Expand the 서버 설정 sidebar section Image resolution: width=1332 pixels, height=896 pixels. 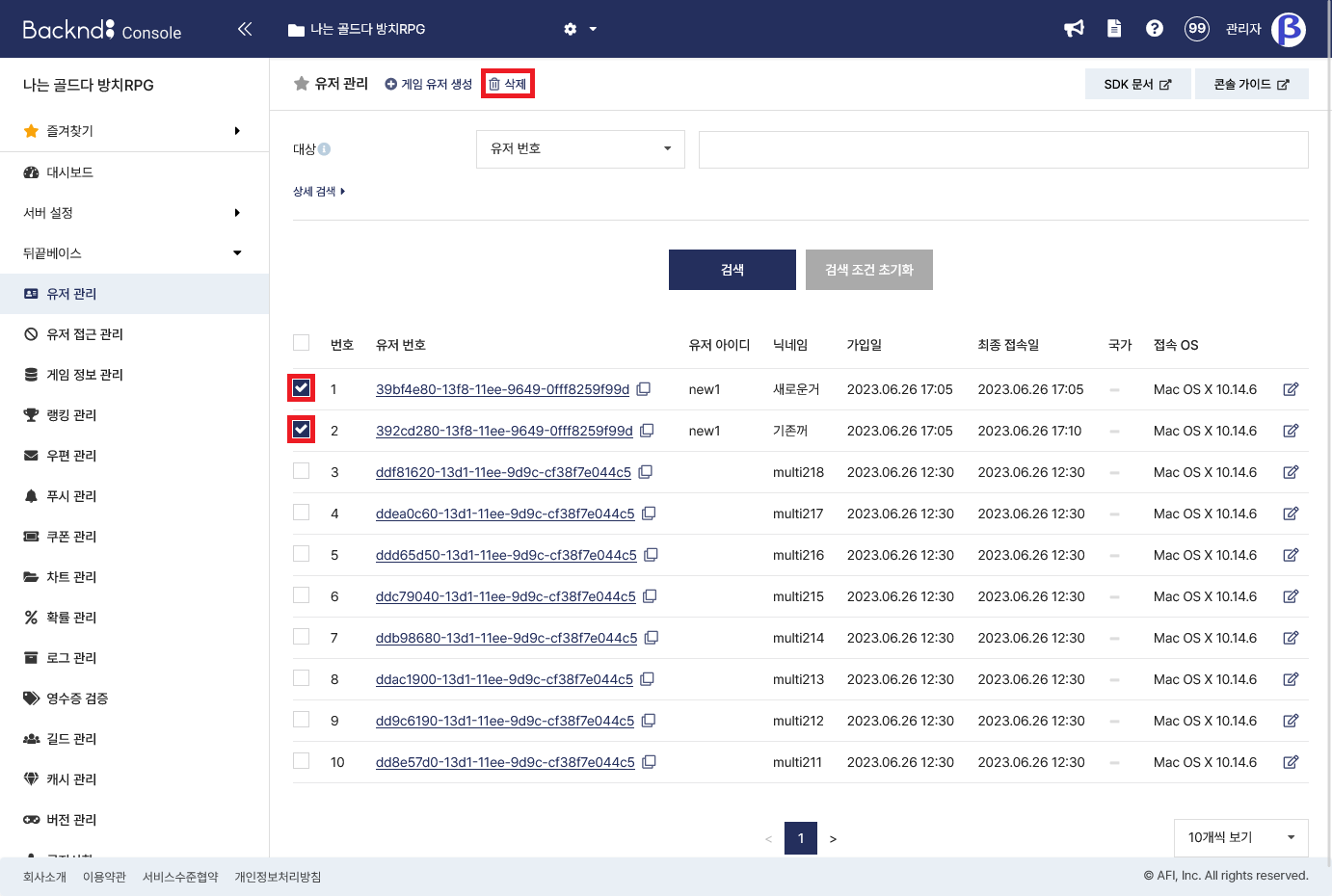click(134, 213)
